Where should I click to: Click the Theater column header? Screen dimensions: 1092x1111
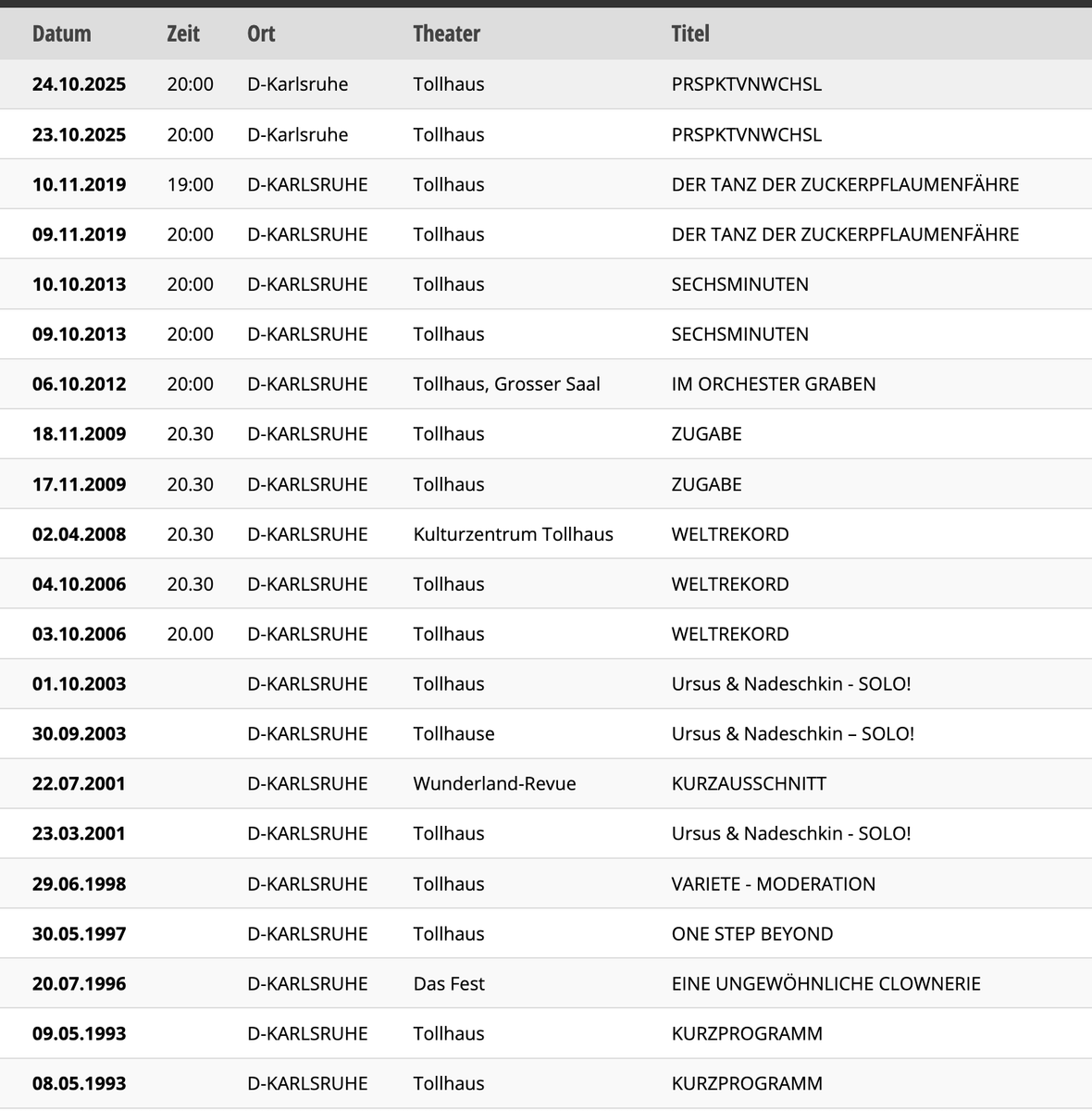446,34
